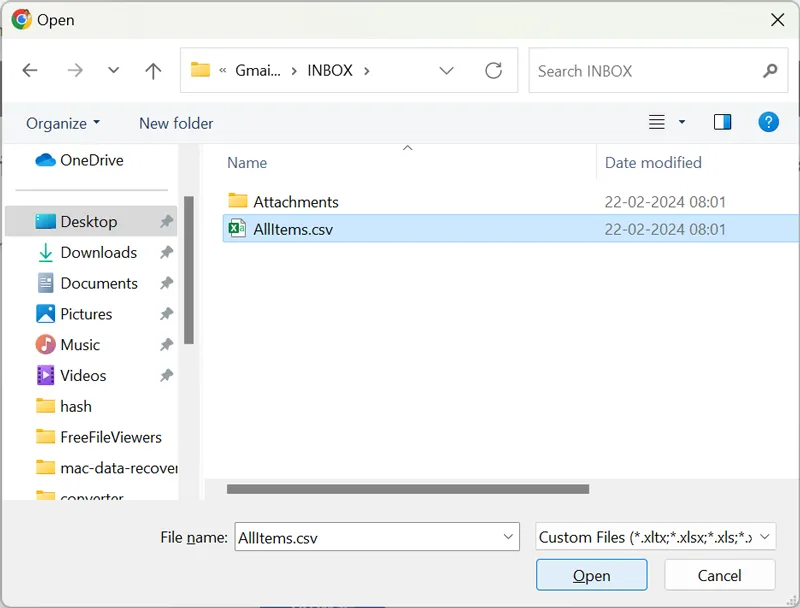
Task: Unpin Desktop from quick access
Action: (x=166, y=222)
